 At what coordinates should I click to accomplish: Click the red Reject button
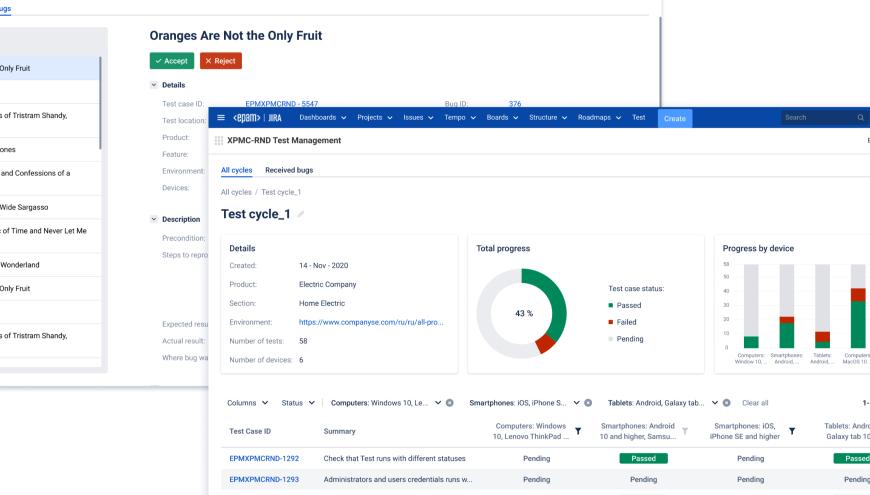[x=220, y=61]
